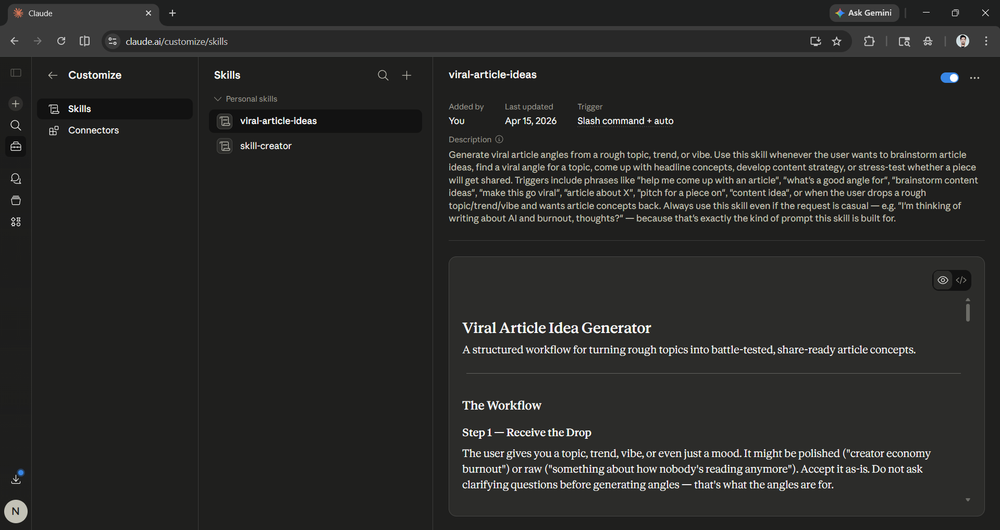Open the Slash command + auto trigger
The image size is (1000, 530).
tap(625, 121)
